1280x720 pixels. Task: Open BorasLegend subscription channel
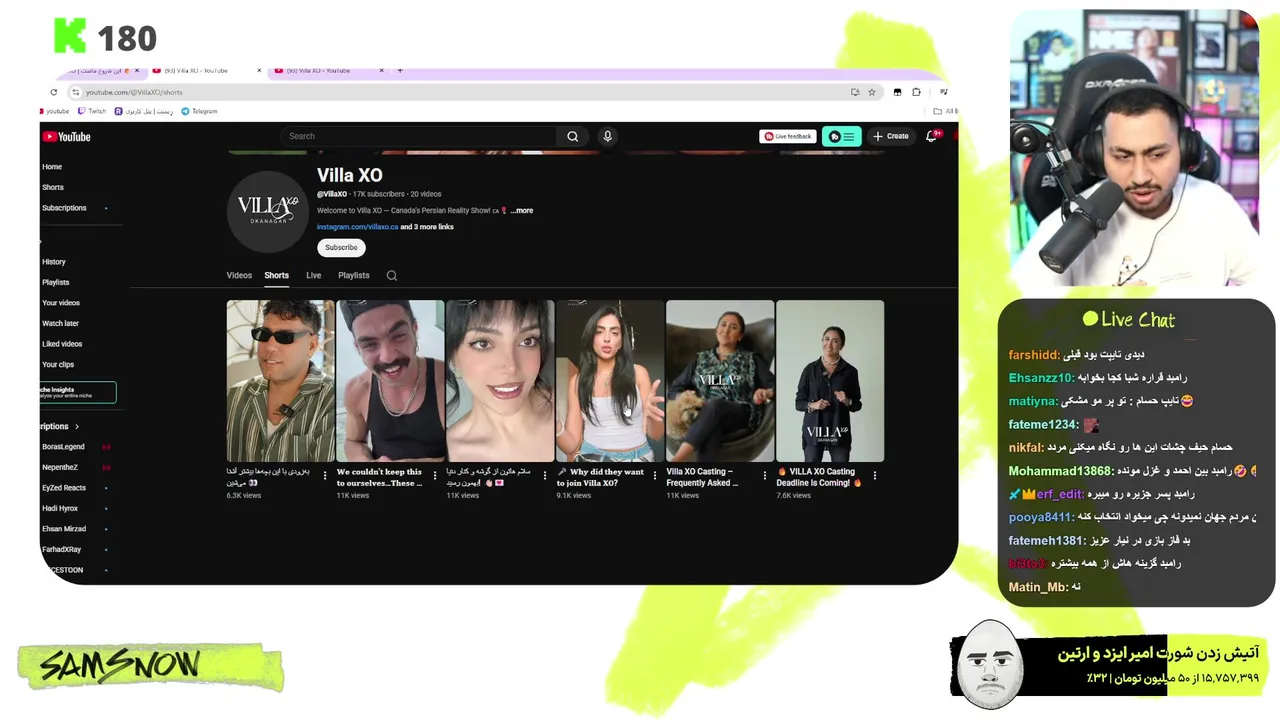[63, 447]
